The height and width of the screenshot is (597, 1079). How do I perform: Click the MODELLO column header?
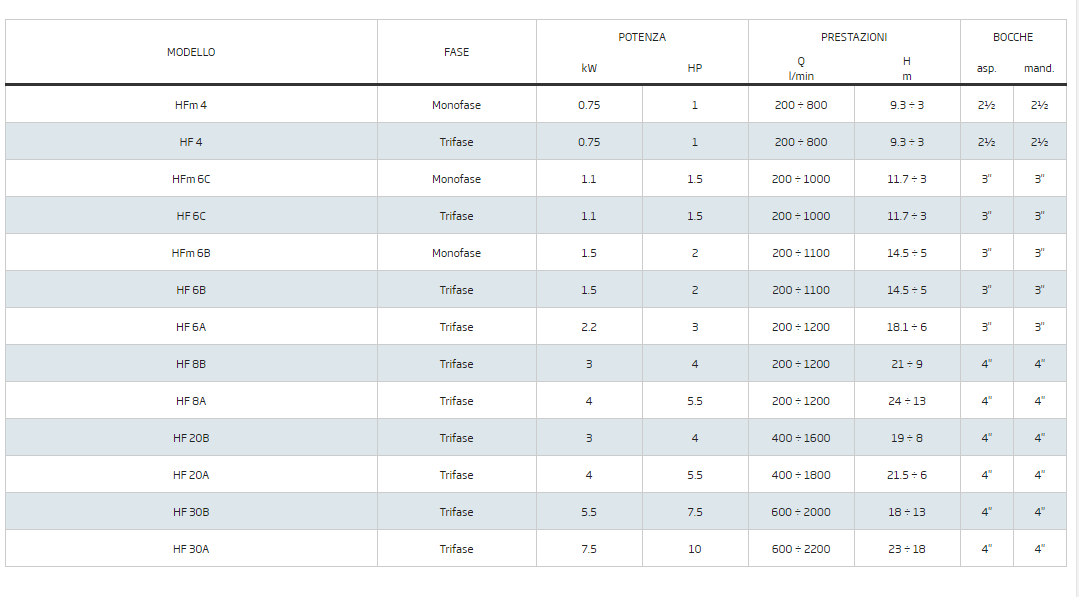[x=191, y=52]
